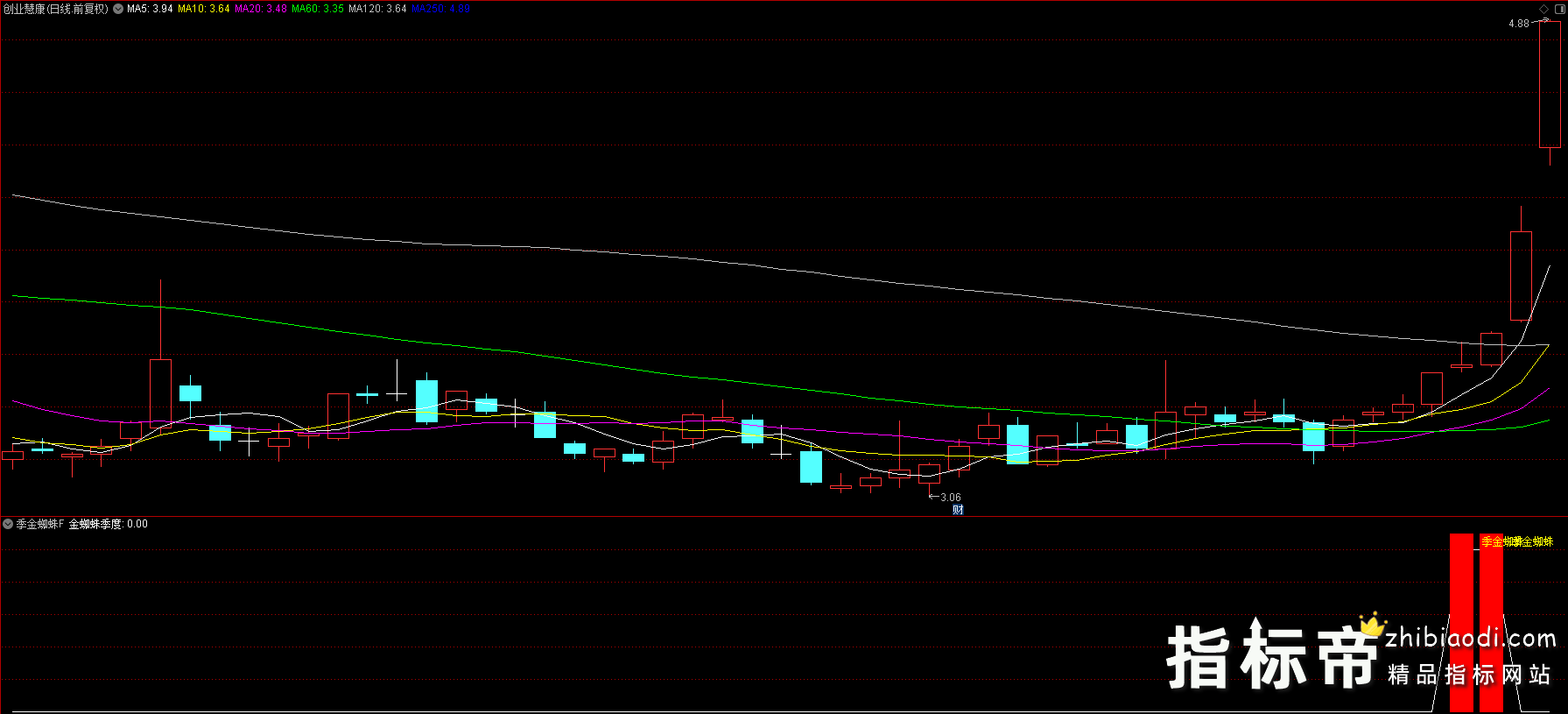
Task: Select the yellow MA10: 3.64 label
Action: tap(204, 9)
